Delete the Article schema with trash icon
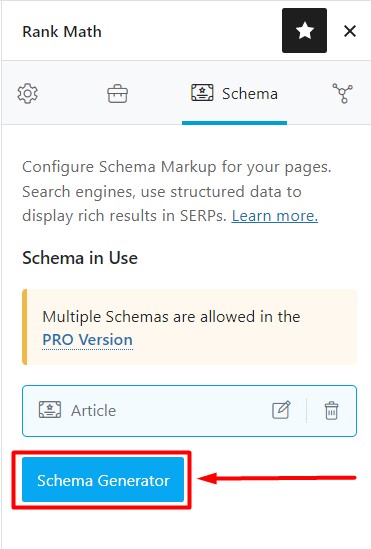371x549 pixels. click(331, 410)
